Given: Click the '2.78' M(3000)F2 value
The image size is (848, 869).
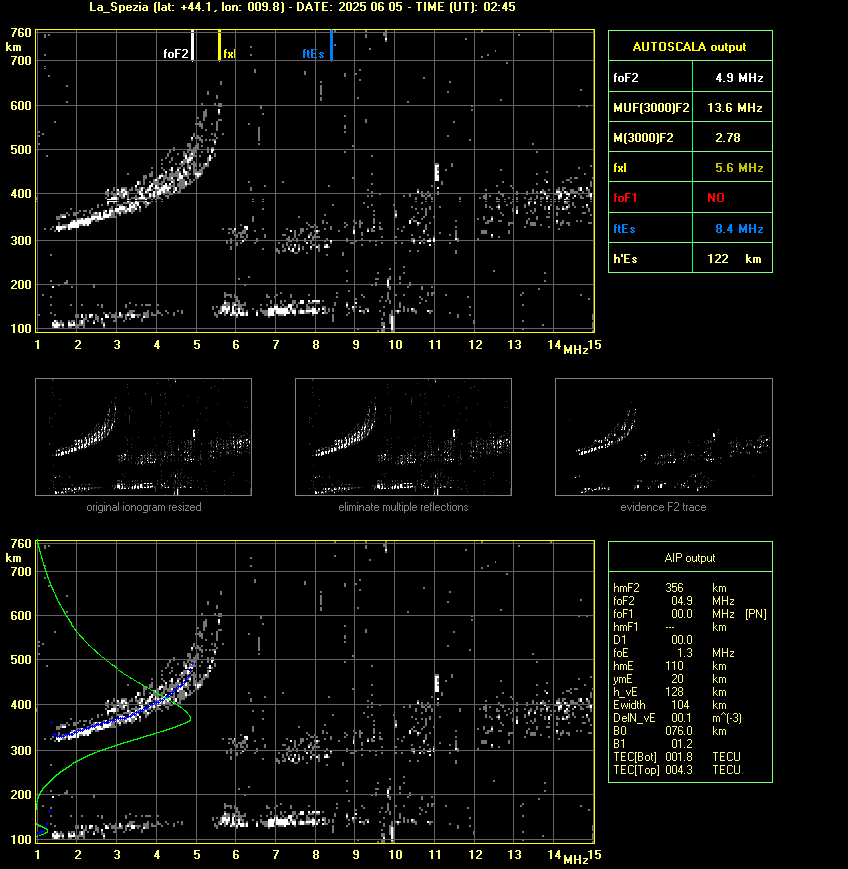Looking at the screenshot, I should pyautogui.click(x=728, y=138).
